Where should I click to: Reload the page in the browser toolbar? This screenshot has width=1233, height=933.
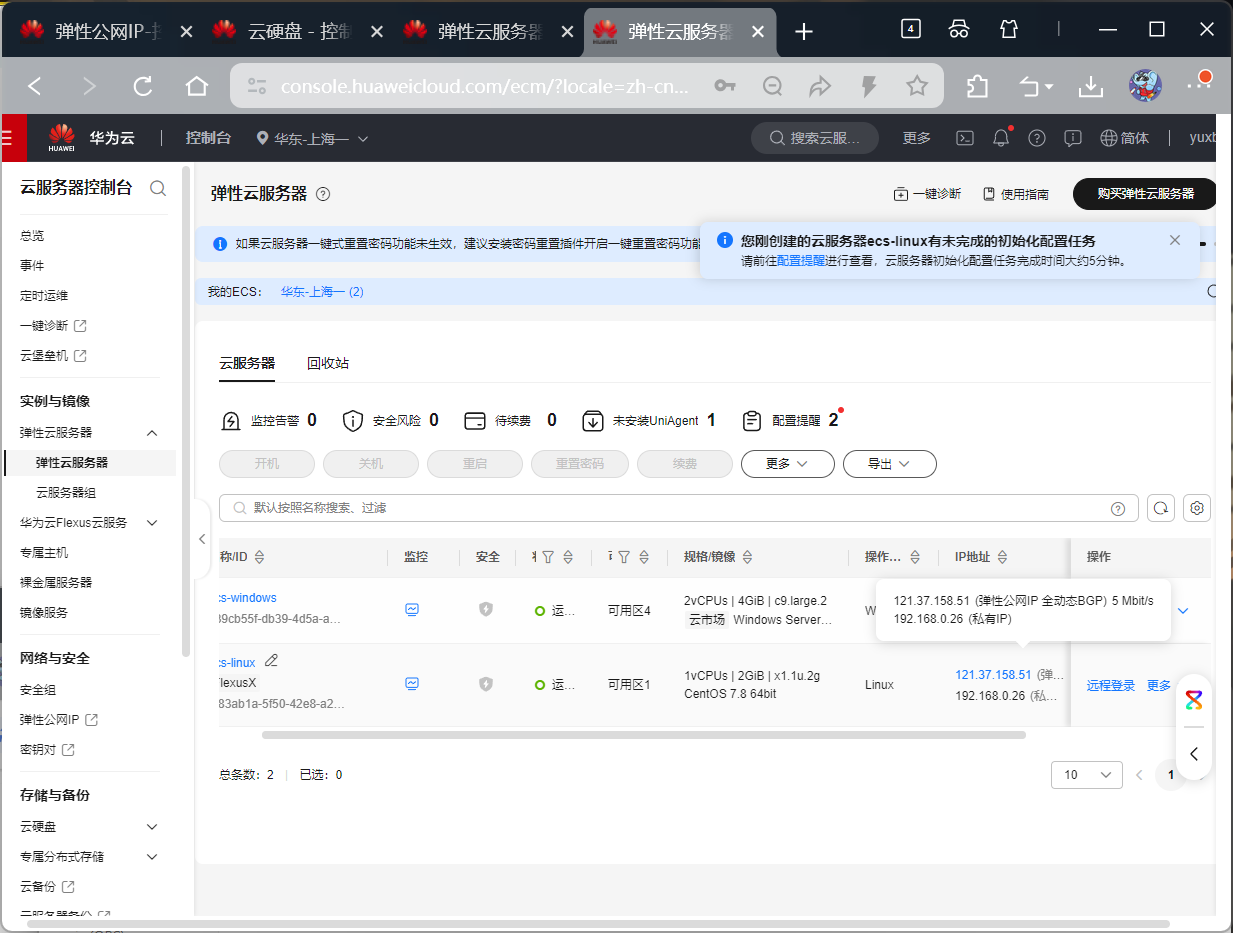(x=143, y=87)
